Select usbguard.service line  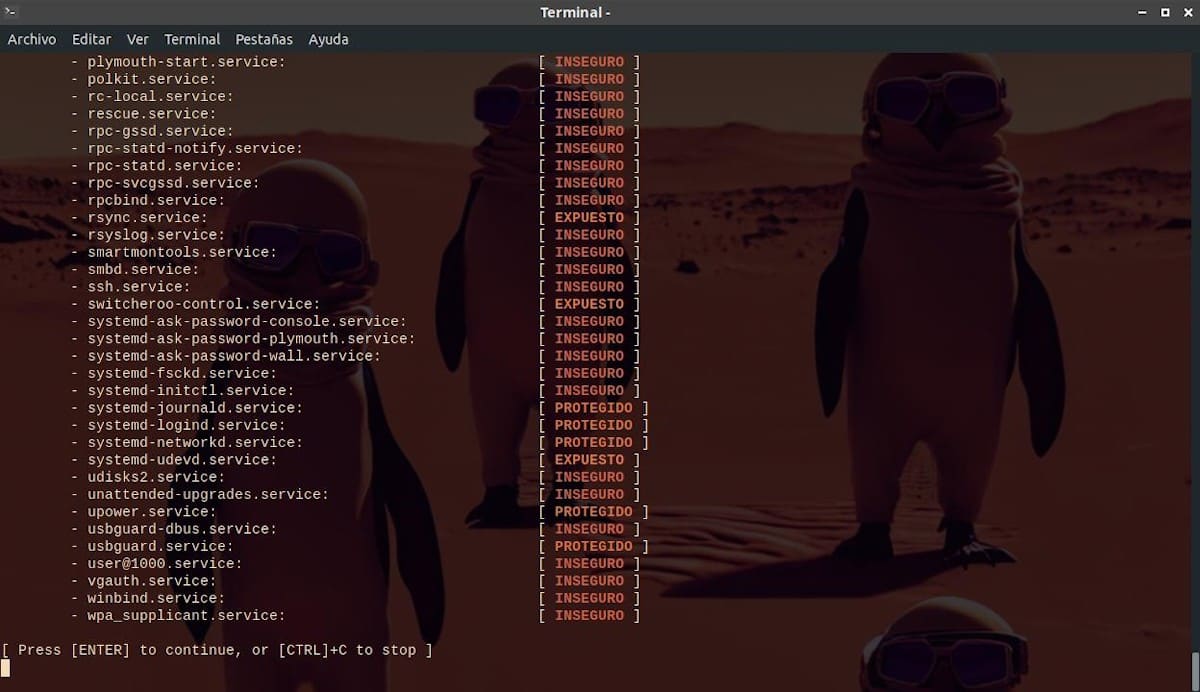360,546
